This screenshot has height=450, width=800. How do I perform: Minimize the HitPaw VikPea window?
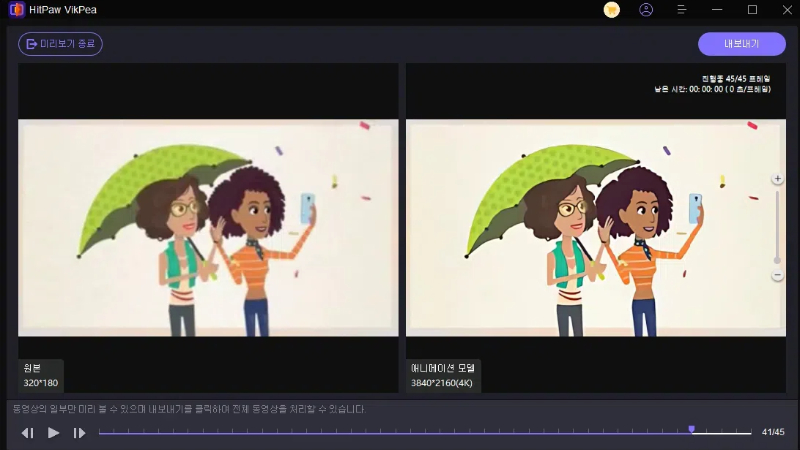pyautogui.click(x=717, y=10)
